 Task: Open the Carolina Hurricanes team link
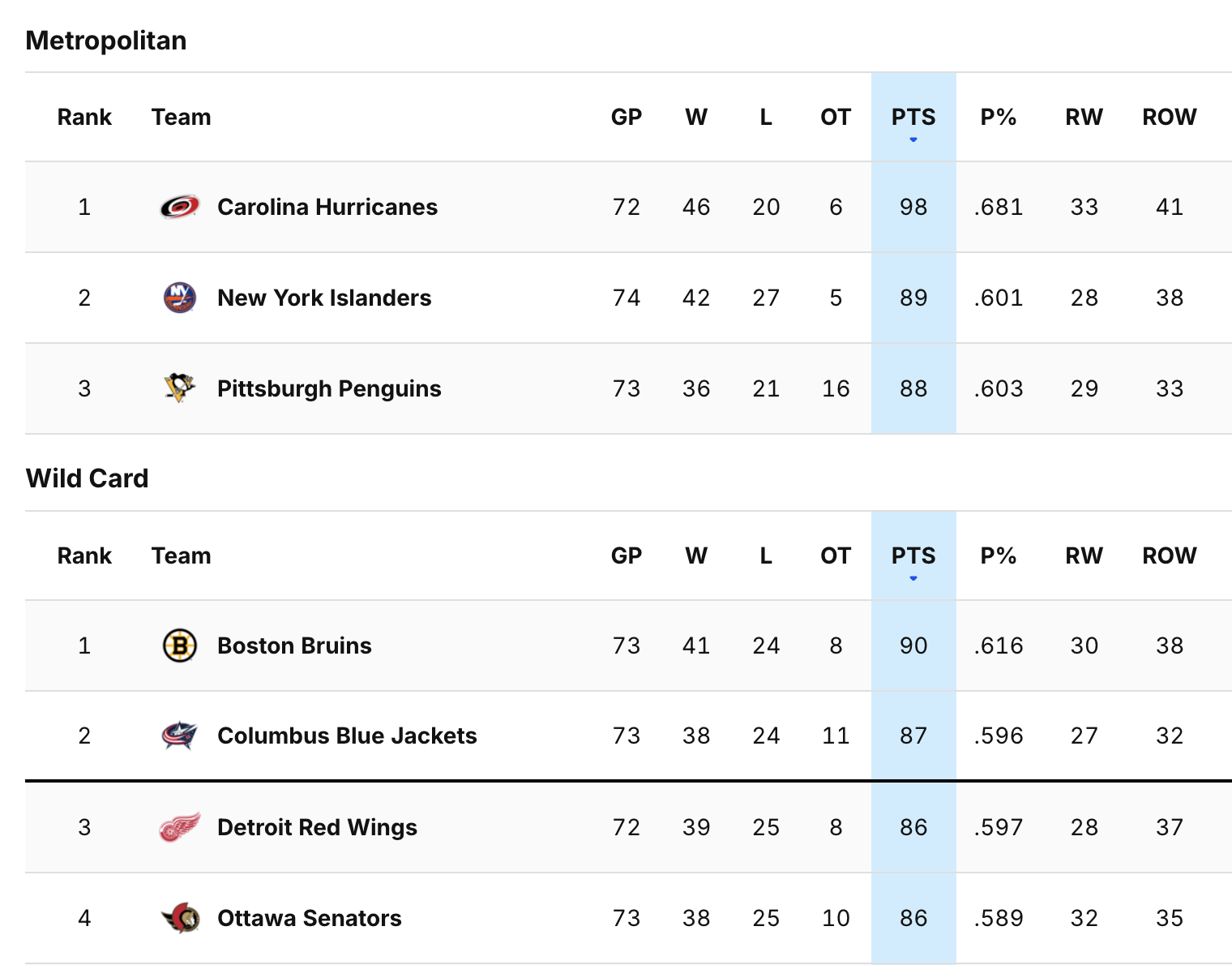(327, 208)
